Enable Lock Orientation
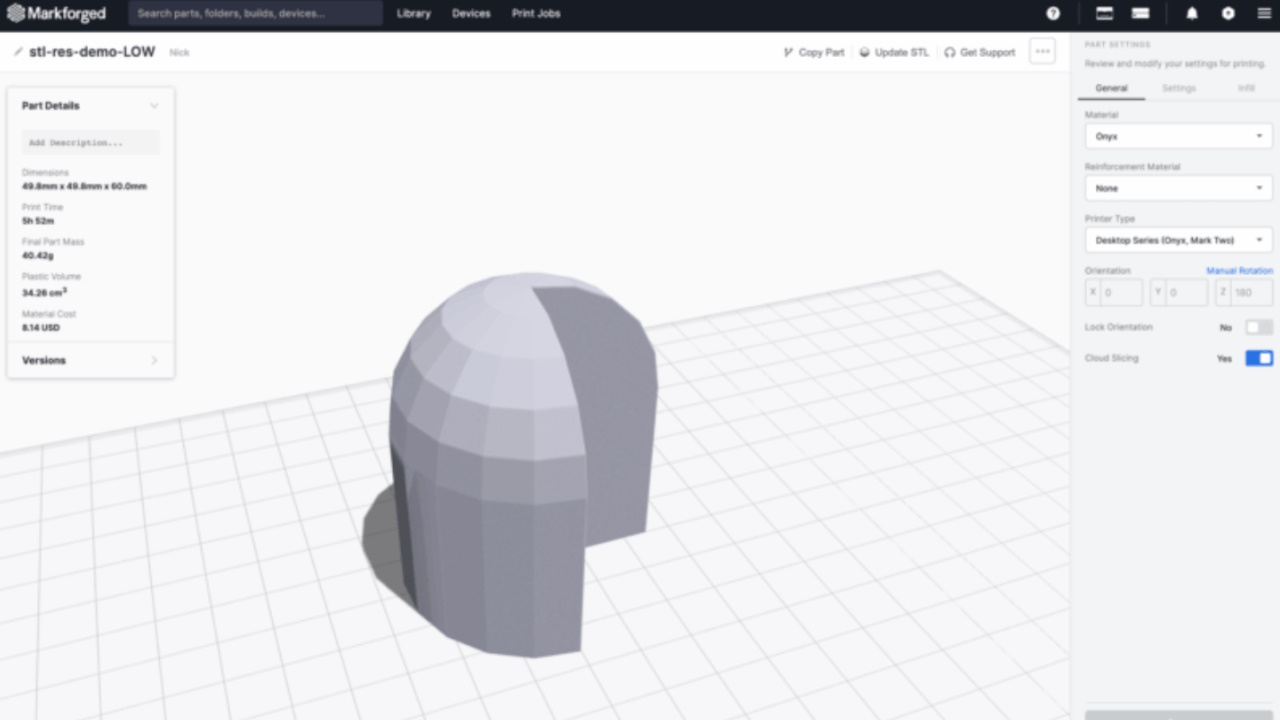The width and height of the screenshot is (1280, 720). pos(1258,327)
